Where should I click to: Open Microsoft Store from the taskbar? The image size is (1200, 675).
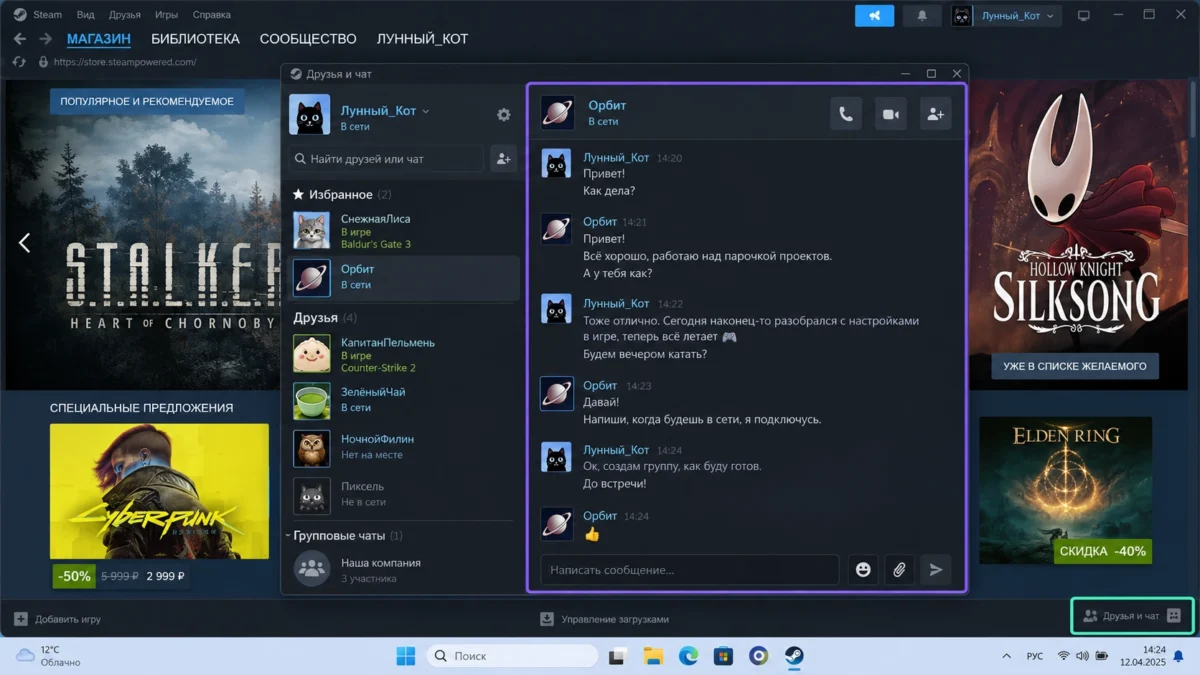click(x=723, y=656)
